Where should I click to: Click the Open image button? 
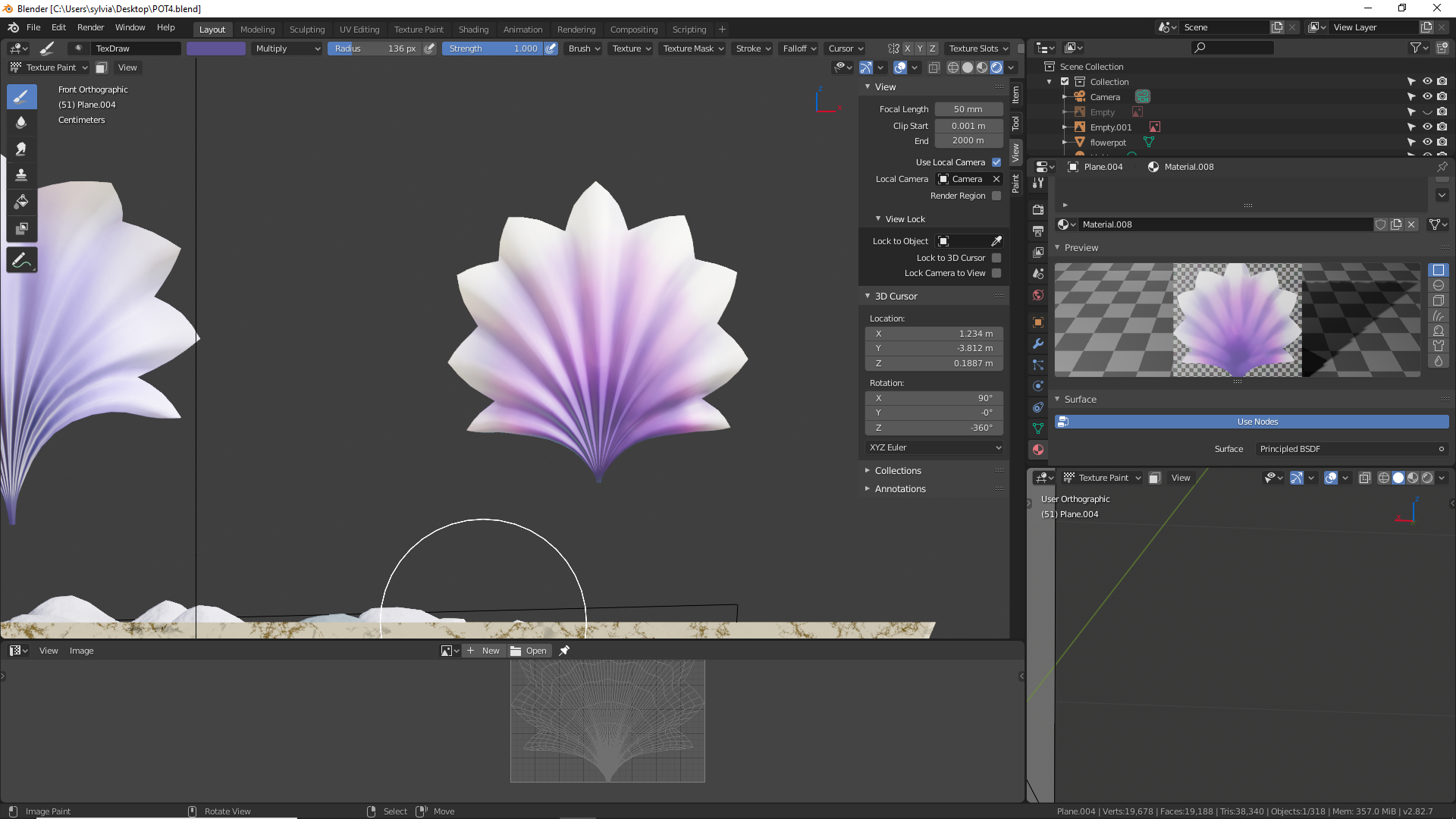pos(529,651)
